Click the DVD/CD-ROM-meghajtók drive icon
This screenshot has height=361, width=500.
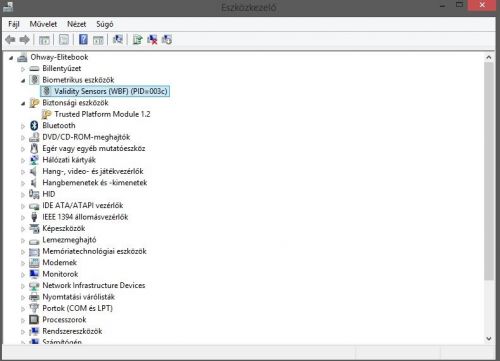(x=34, y=137)
